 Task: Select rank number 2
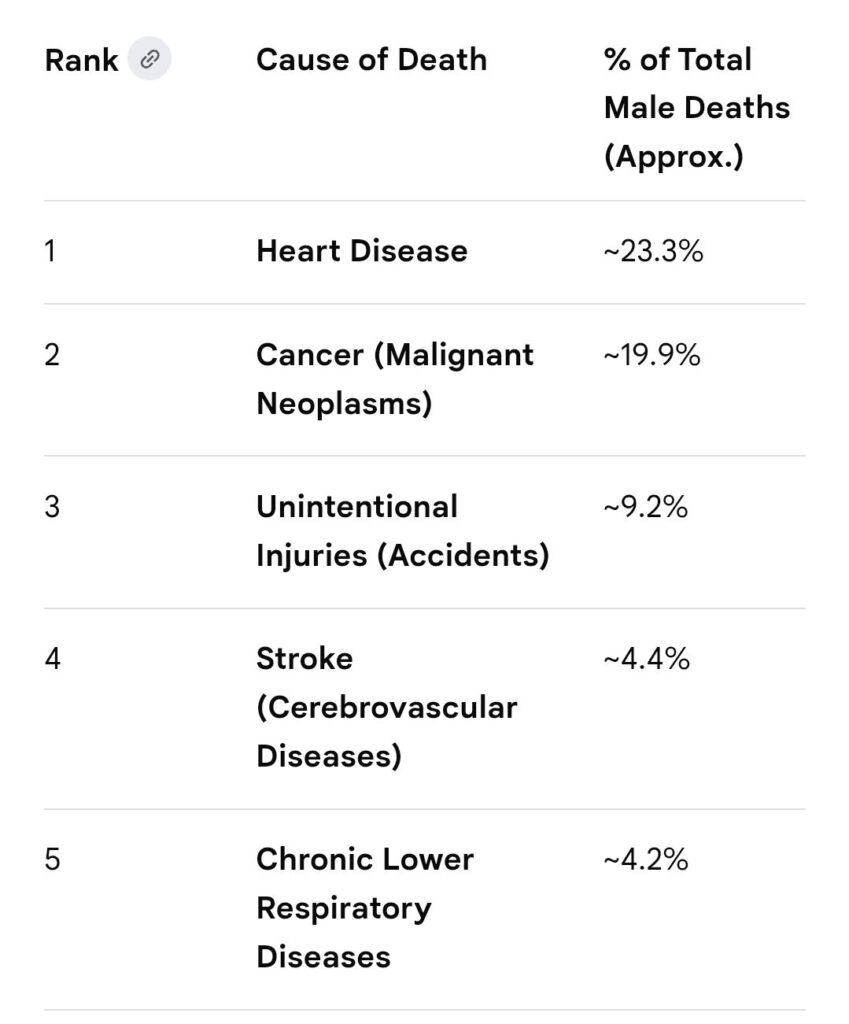tap(52, 355)
